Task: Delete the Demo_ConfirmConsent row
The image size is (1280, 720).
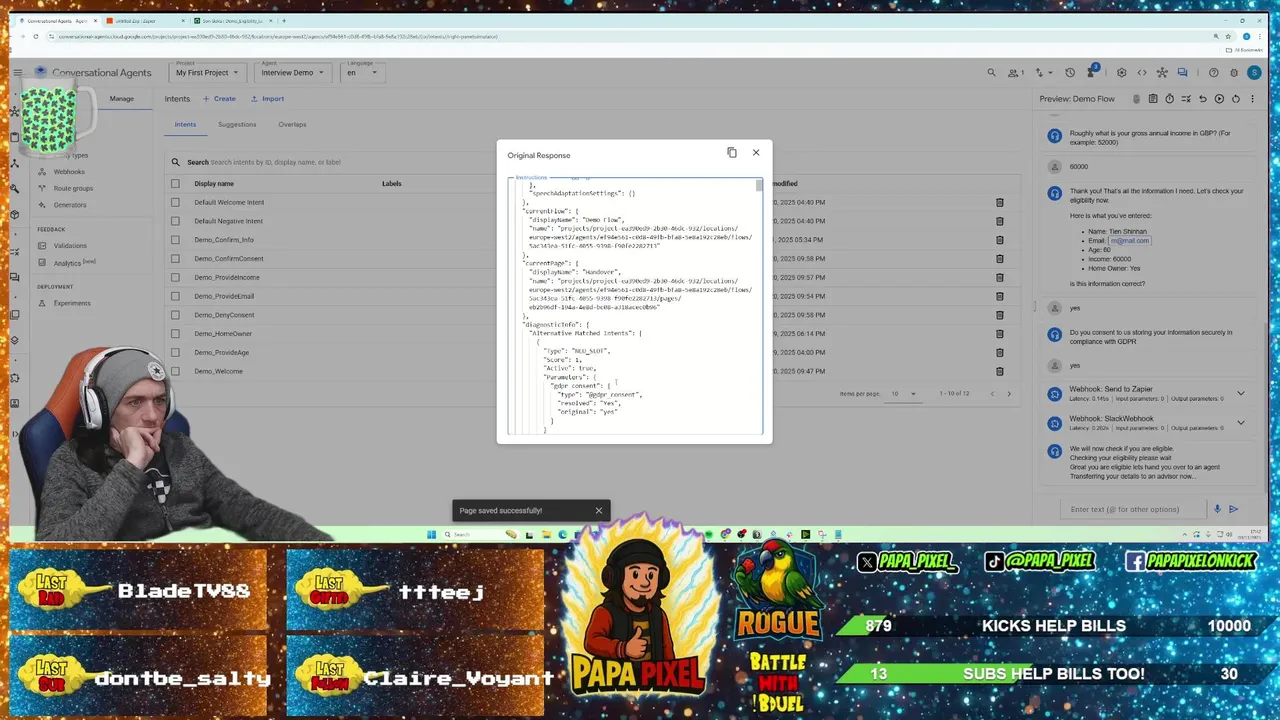Action: click(999, 258)
